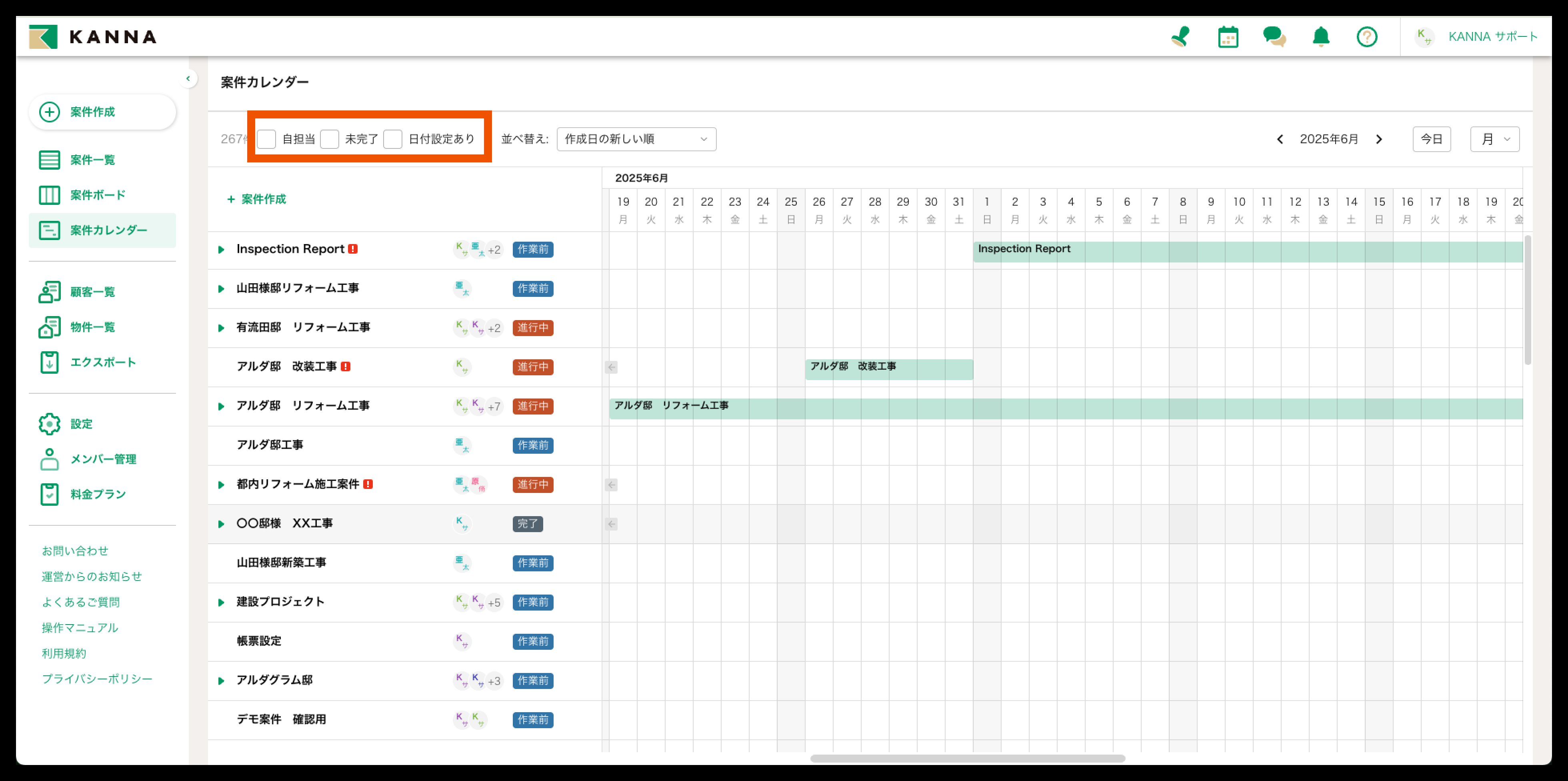Viewport: 1568px width, 781px height.
Task: Click the horizontal scrollbar under the calendar
Action: click(x=967, y=759)
